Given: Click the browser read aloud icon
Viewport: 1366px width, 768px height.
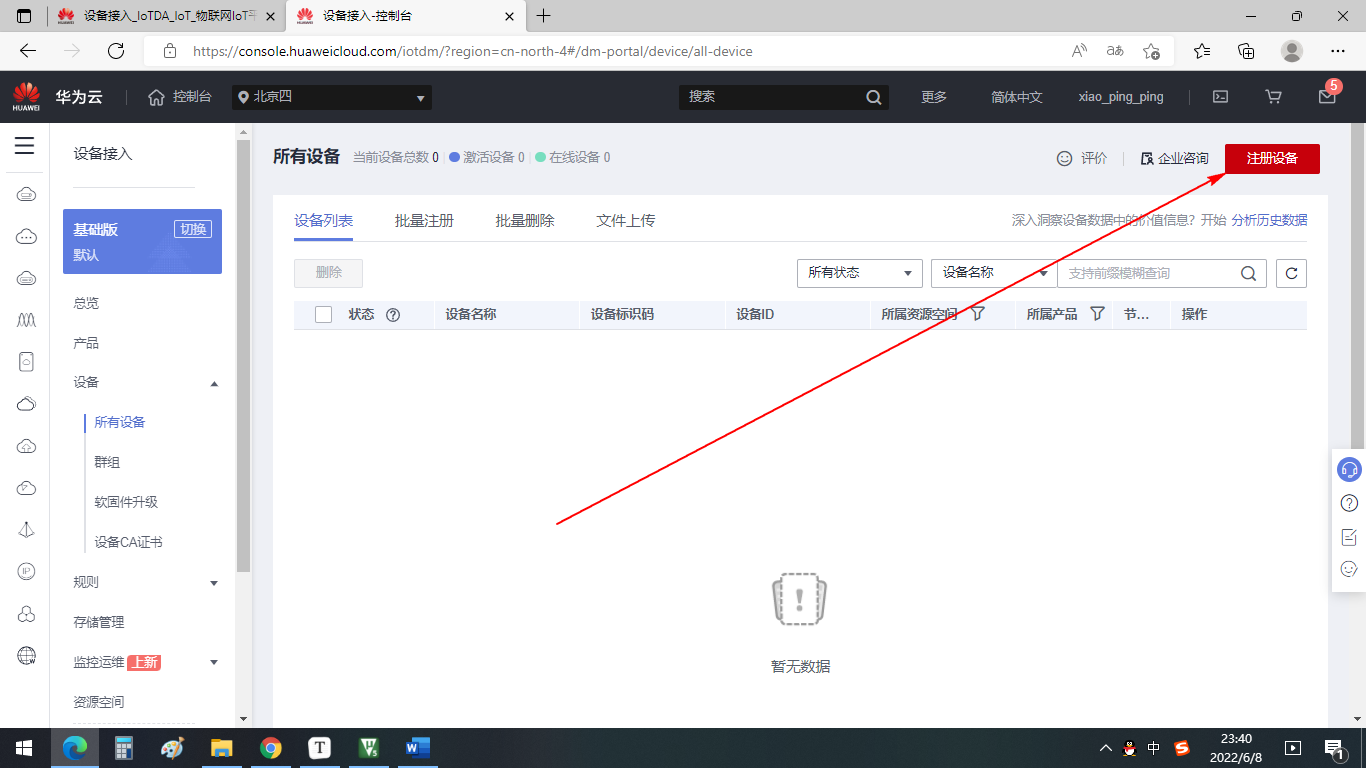Looking at the screenshot, I should pyautogui.click(x=1079, y=51).
